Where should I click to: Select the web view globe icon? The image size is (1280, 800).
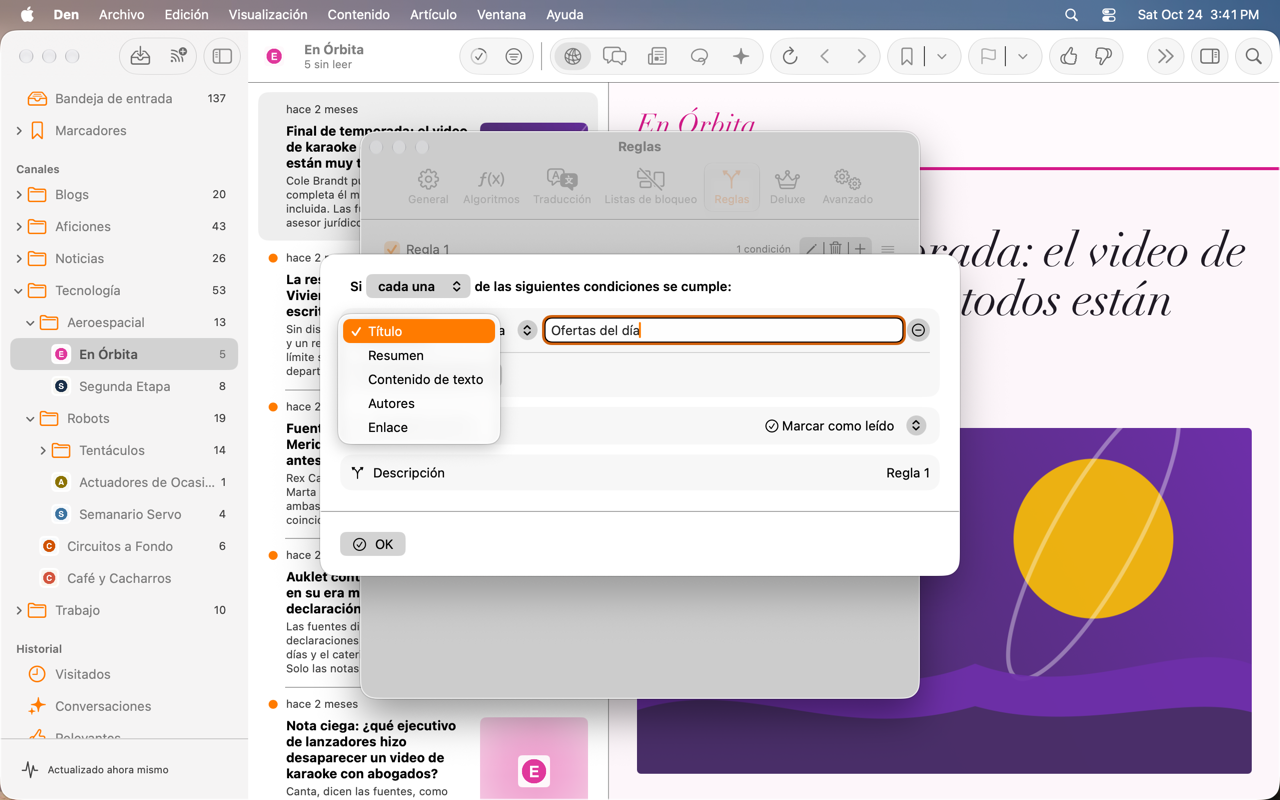coord(572,57)
